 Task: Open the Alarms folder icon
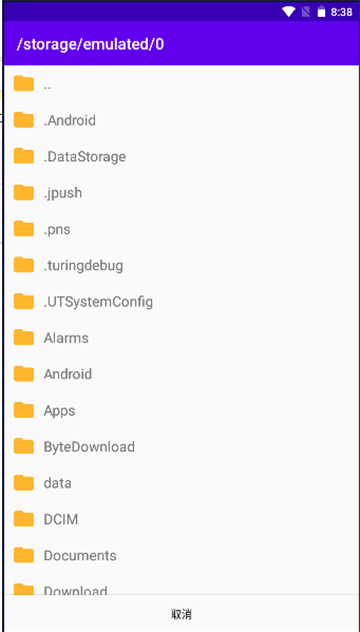click(x=23, y=338)
